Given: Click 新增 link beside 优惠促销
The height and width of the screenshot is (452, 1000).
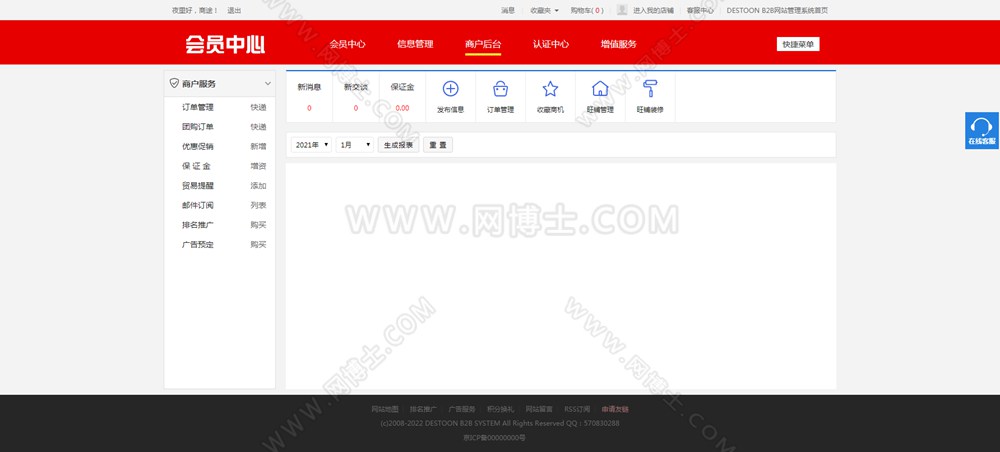Looking at the screenshot, I should (x=258, y=147).
